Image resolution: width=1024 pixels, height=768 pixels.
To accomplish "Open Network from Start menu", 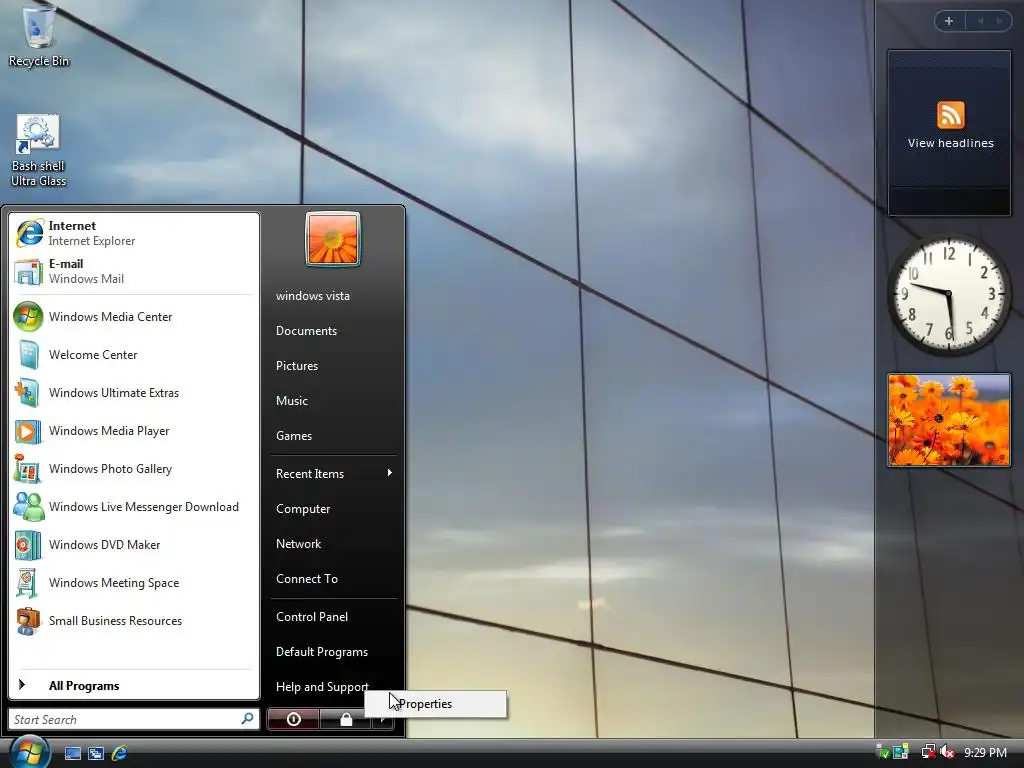I will coord(334,543).
